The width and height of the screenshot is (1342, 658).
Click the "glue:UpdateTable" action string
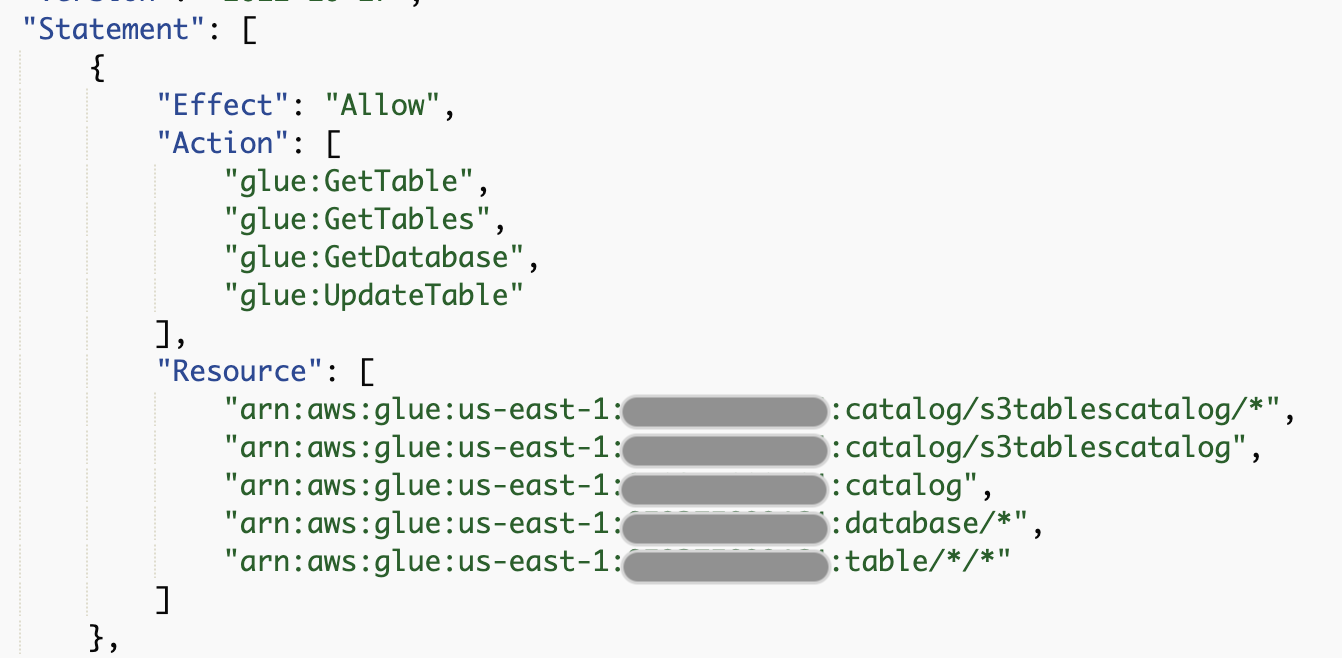[x=374, y=295]
